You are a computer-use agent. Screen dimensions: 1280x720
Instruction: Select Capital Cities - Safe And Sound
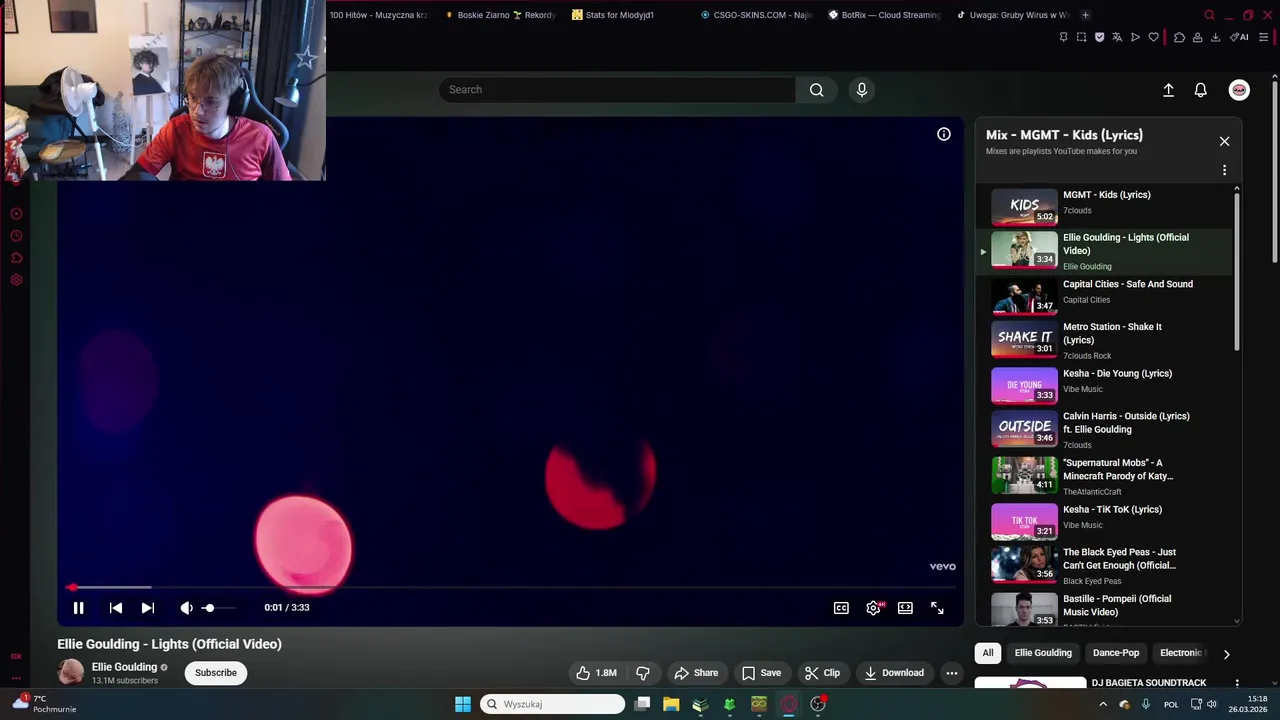[x=1105, y=296]
